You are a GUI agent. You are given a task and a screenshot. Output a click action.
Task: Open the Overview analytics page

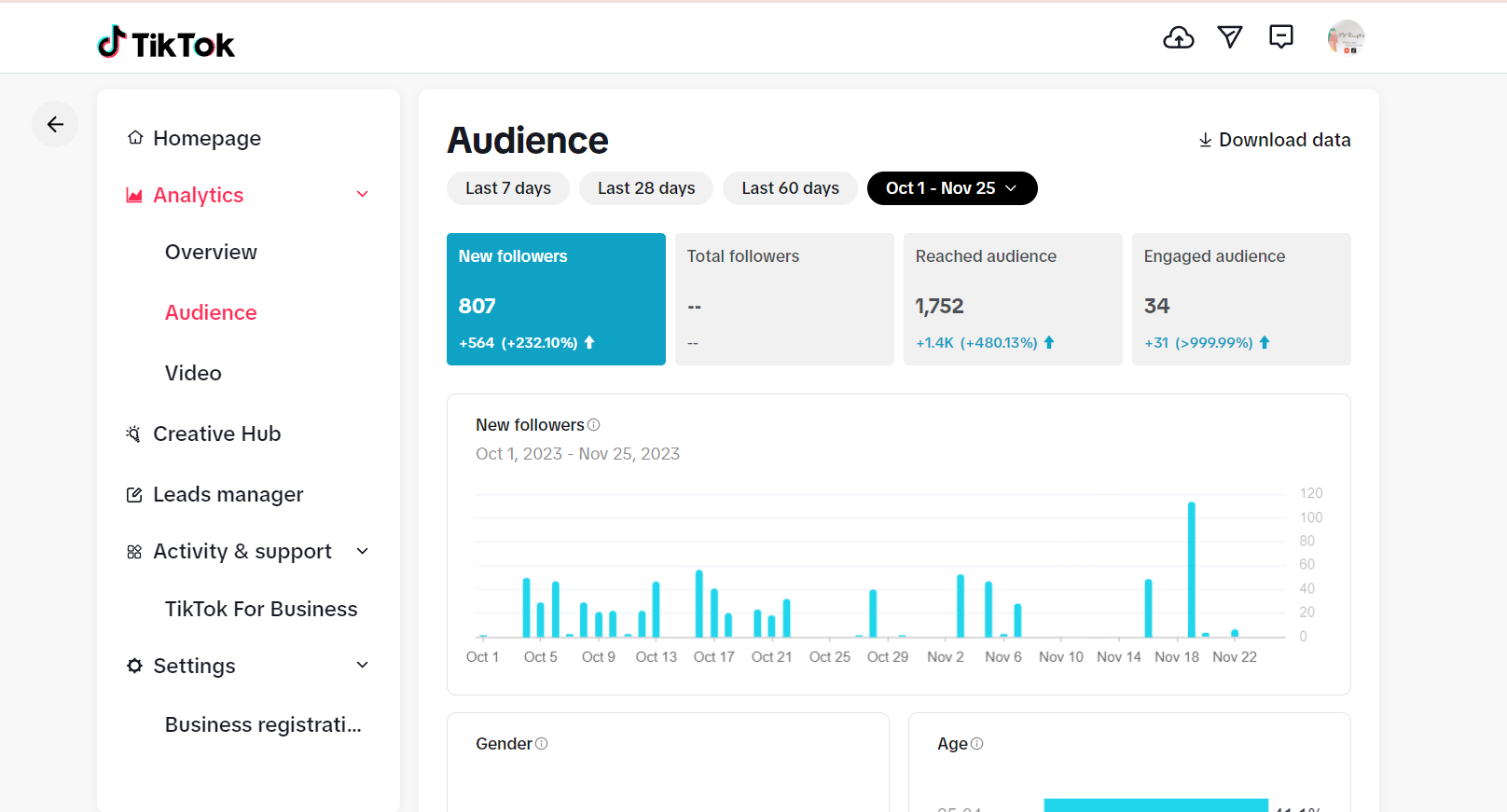pyautogui.click(x=211, y=253)
